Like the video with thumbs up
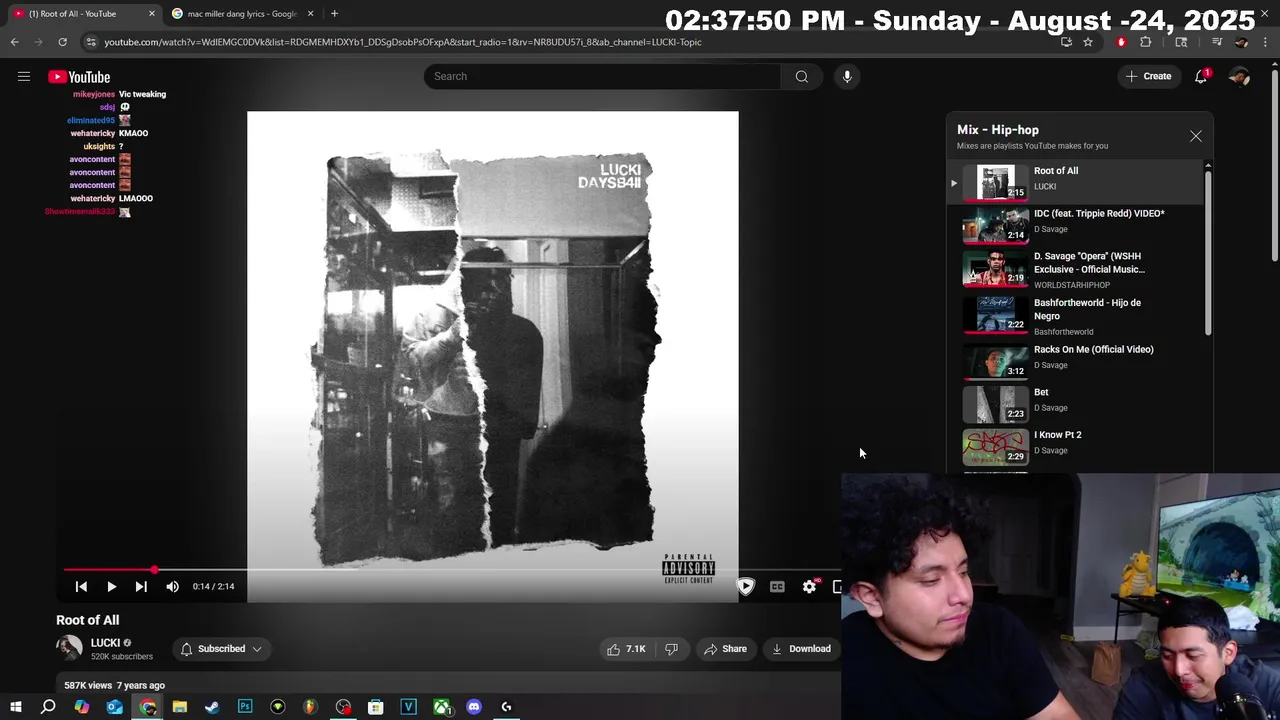The height and width of the screenshot is (720, 1280). (626, 649)
